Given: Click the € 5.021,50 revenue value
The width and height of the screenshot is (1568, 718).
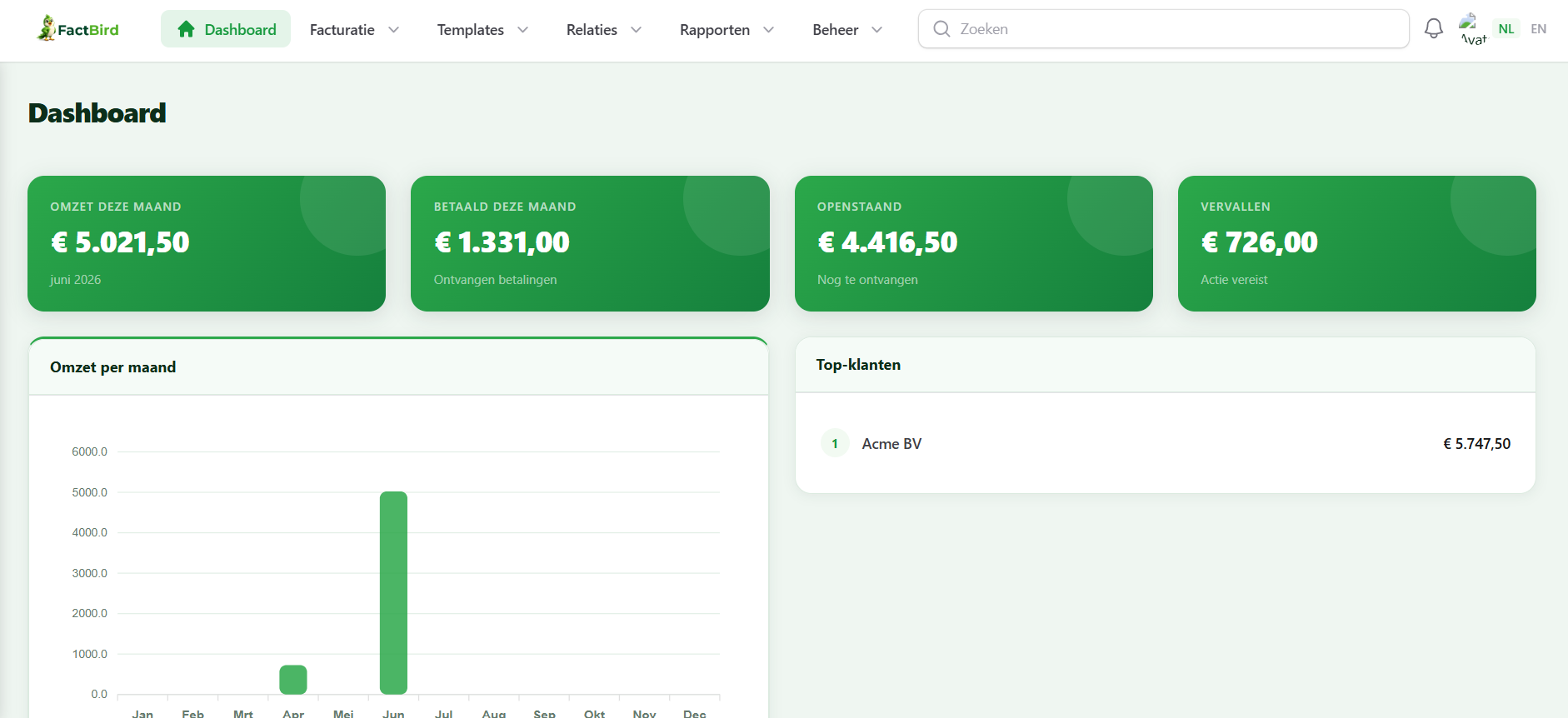Looking at the screenshot, I should point(121,242).
